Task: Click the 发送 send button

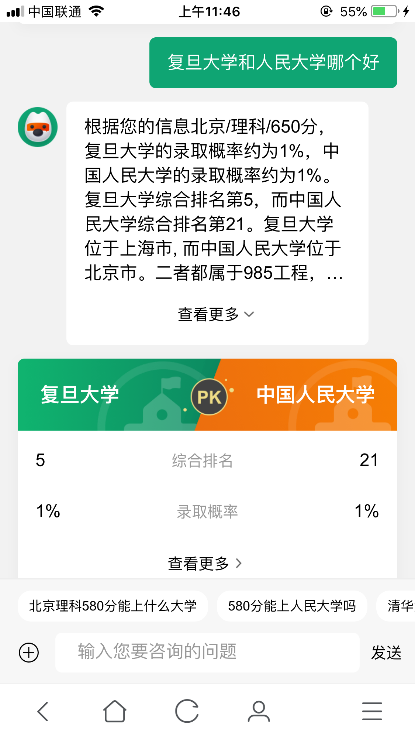Action: pyautogui.click(x=386, y=653)
